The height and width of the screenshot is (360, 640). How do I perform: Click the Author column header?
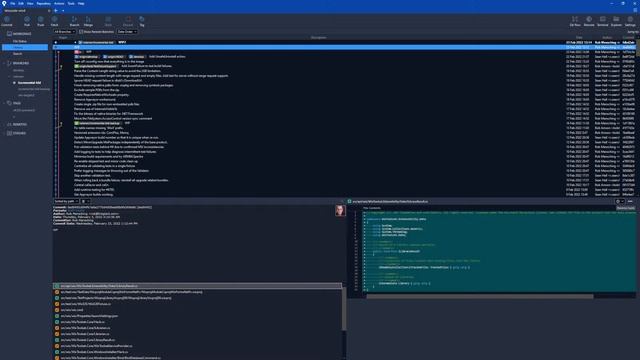[x=607, y=38]
